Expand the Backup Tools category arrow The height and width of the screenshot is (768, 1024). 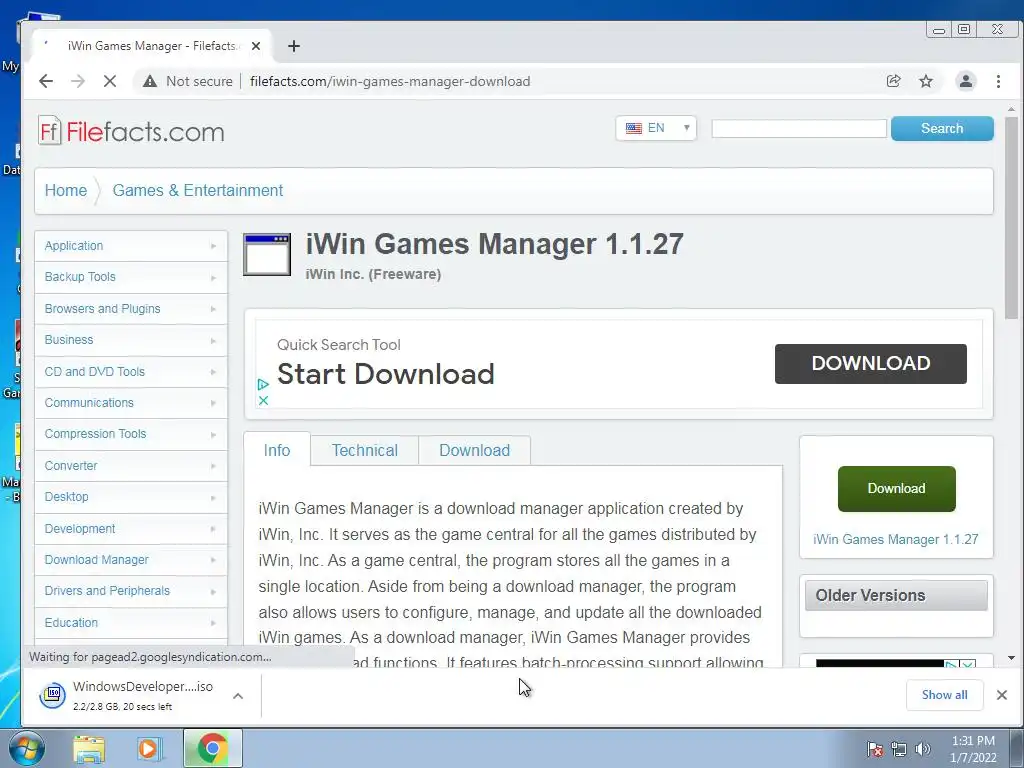tap(214, 278)
